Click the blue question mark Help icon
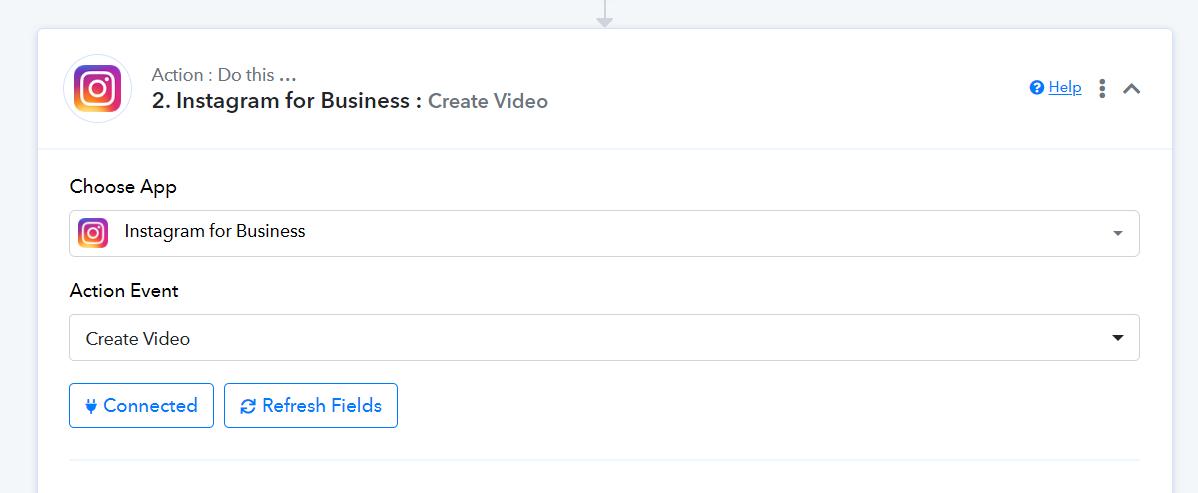1198x493 pixels. [x=1037, y=88]
